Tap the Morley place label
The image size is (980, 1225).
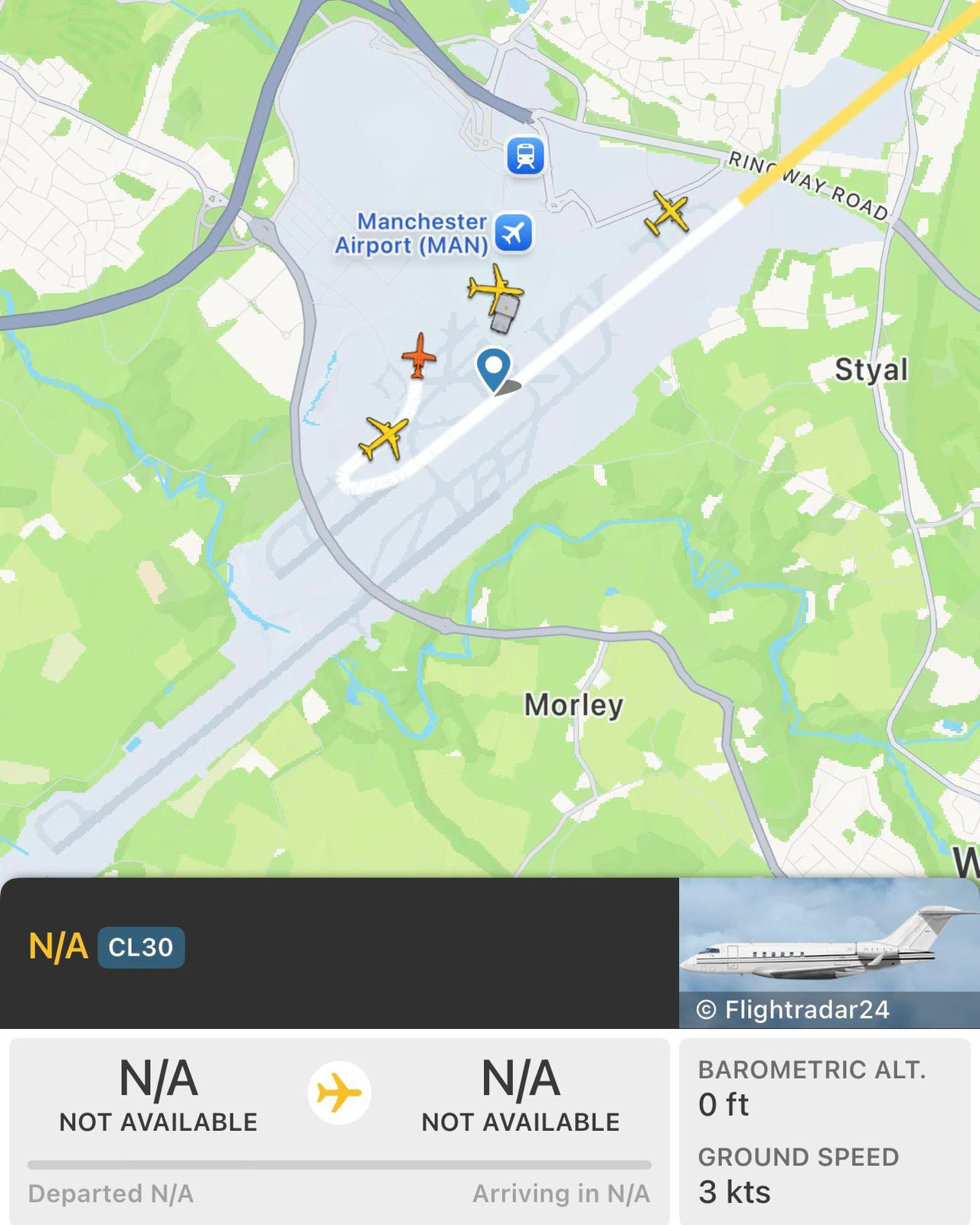573,705
